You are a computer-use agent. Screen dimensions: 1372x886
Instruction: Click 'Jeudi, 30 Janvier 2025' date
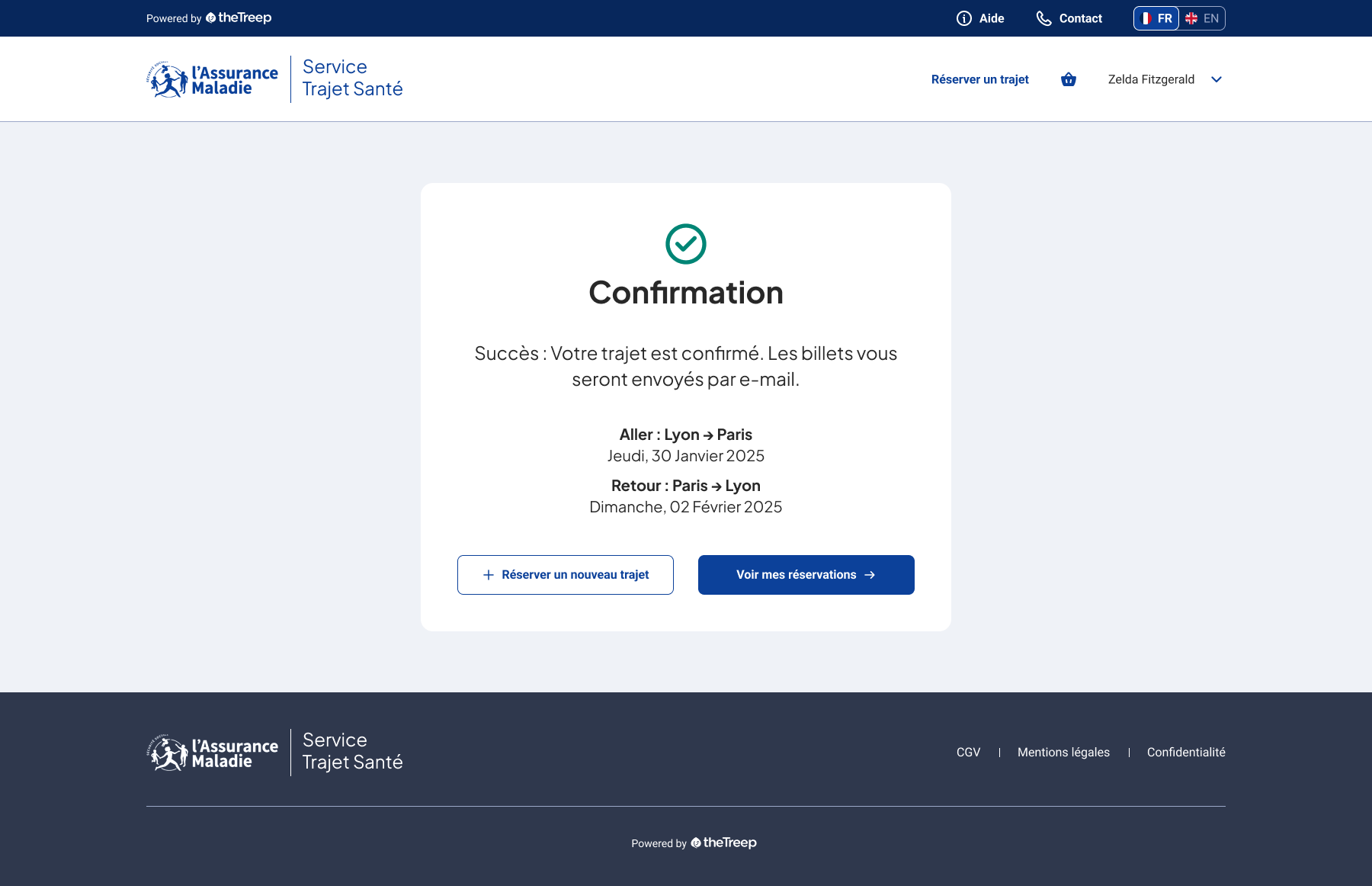point(686,456)
